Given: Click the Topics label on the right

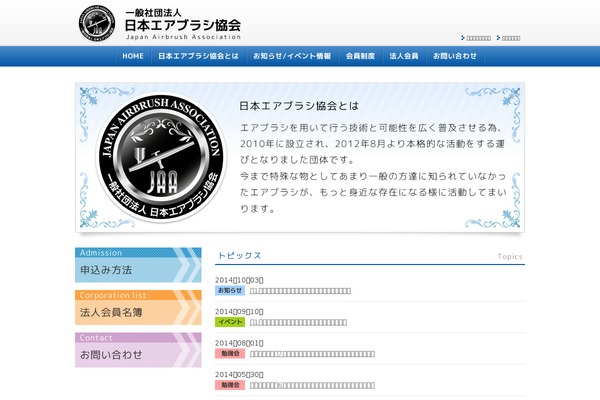Looking at the screenshot, I should tap(510, 256).
